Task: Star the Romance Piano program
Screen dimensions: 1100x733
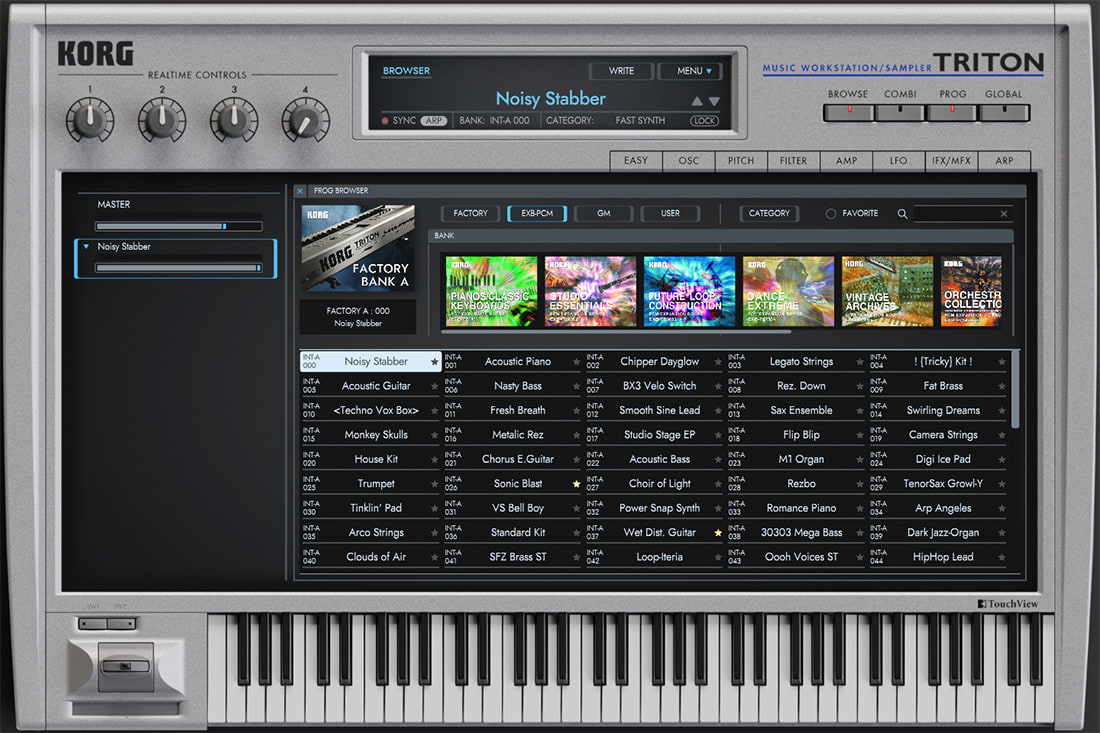Action: 860,509
